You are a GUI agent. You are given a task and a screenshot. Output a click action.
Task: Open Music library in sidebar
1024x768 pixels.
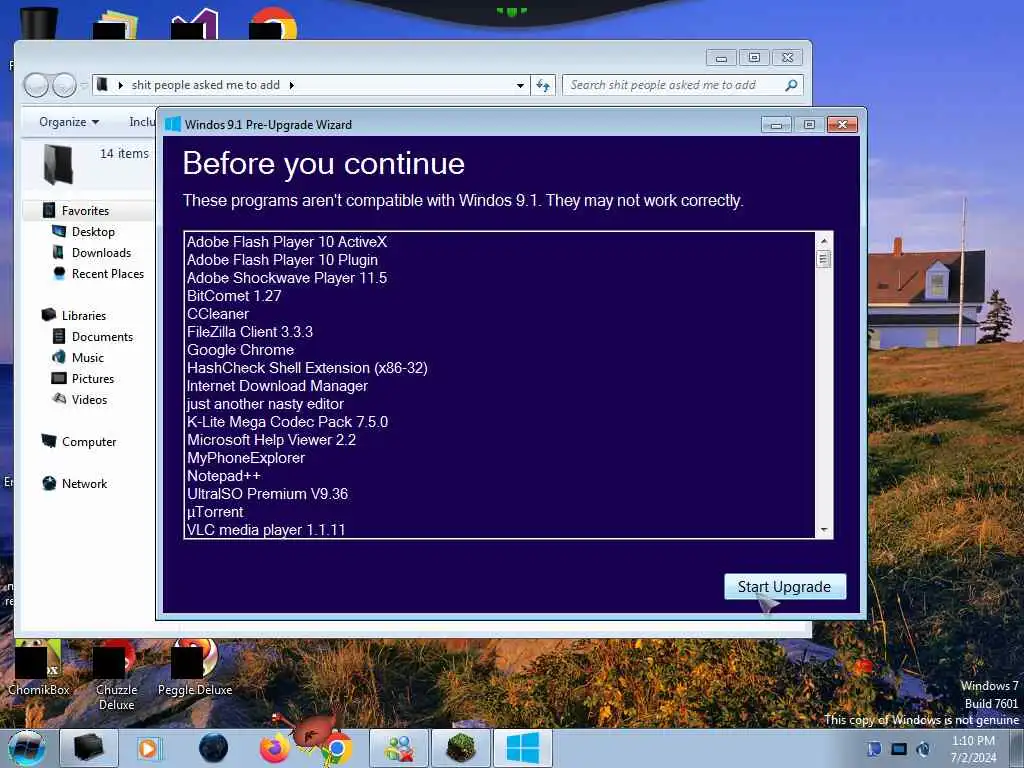pos(88,357)
